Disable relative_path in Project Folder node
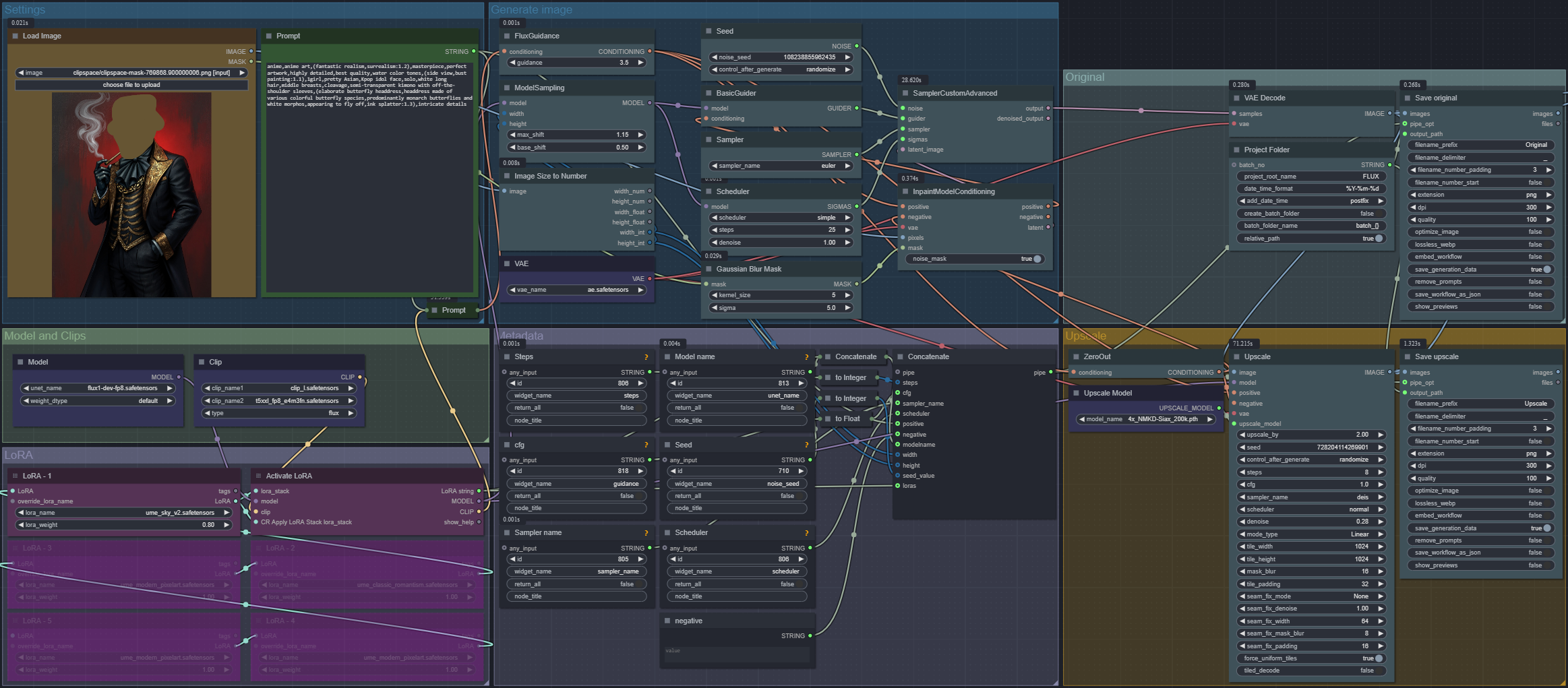 coord(1379,239)
